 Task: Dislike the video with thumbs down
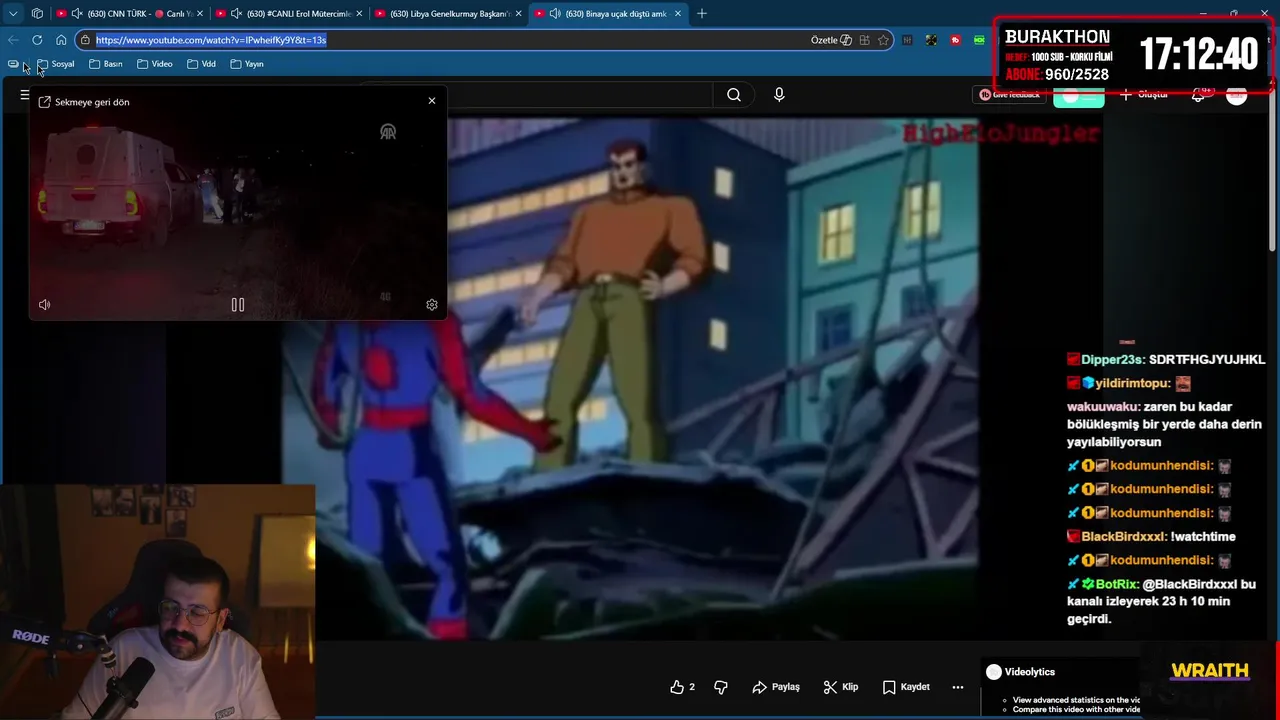[x=721, y=687]
